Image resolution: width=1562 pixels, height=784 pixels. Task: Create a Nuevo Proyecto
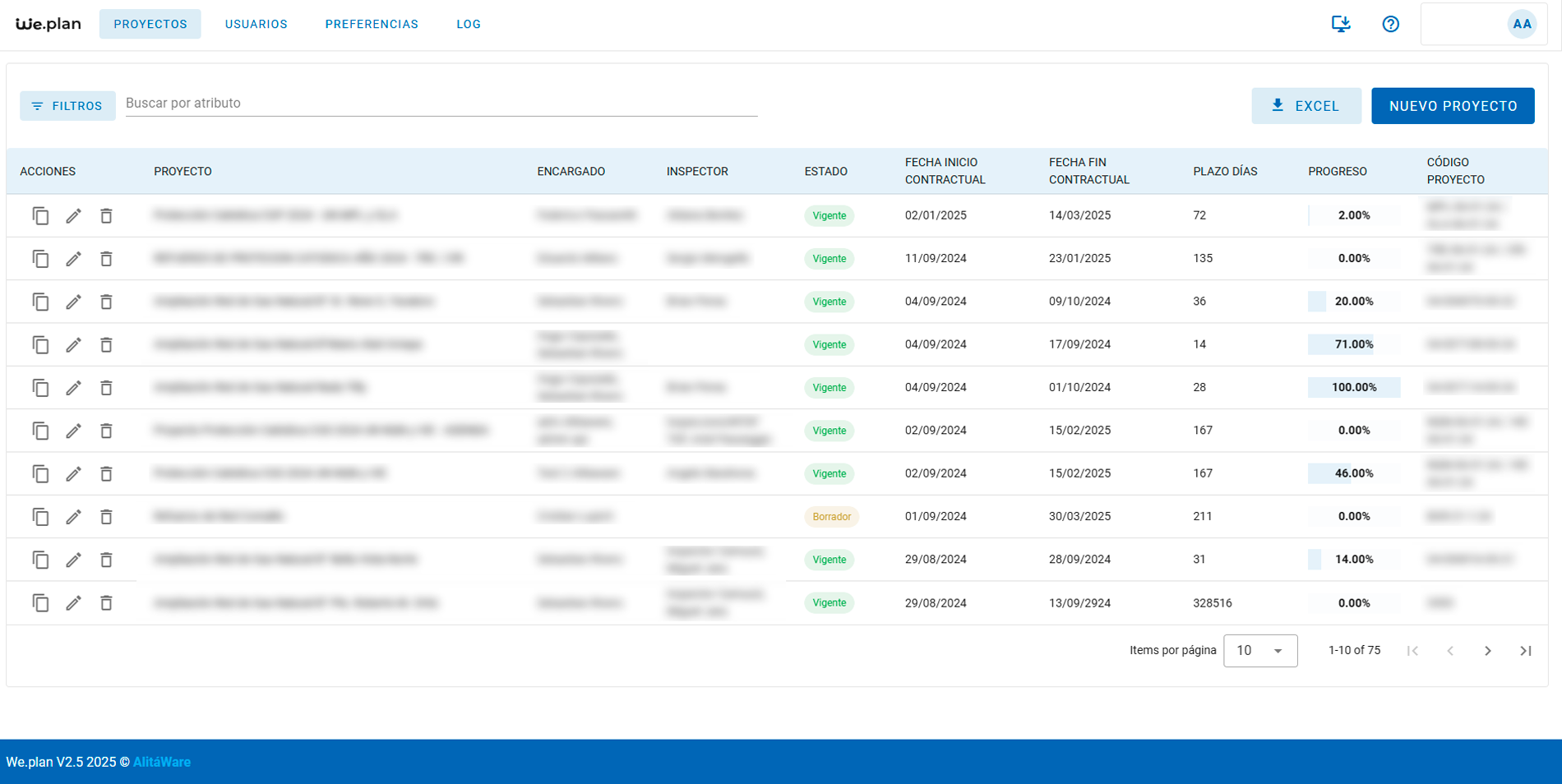pyautogui.click(x=1453, y=106)
